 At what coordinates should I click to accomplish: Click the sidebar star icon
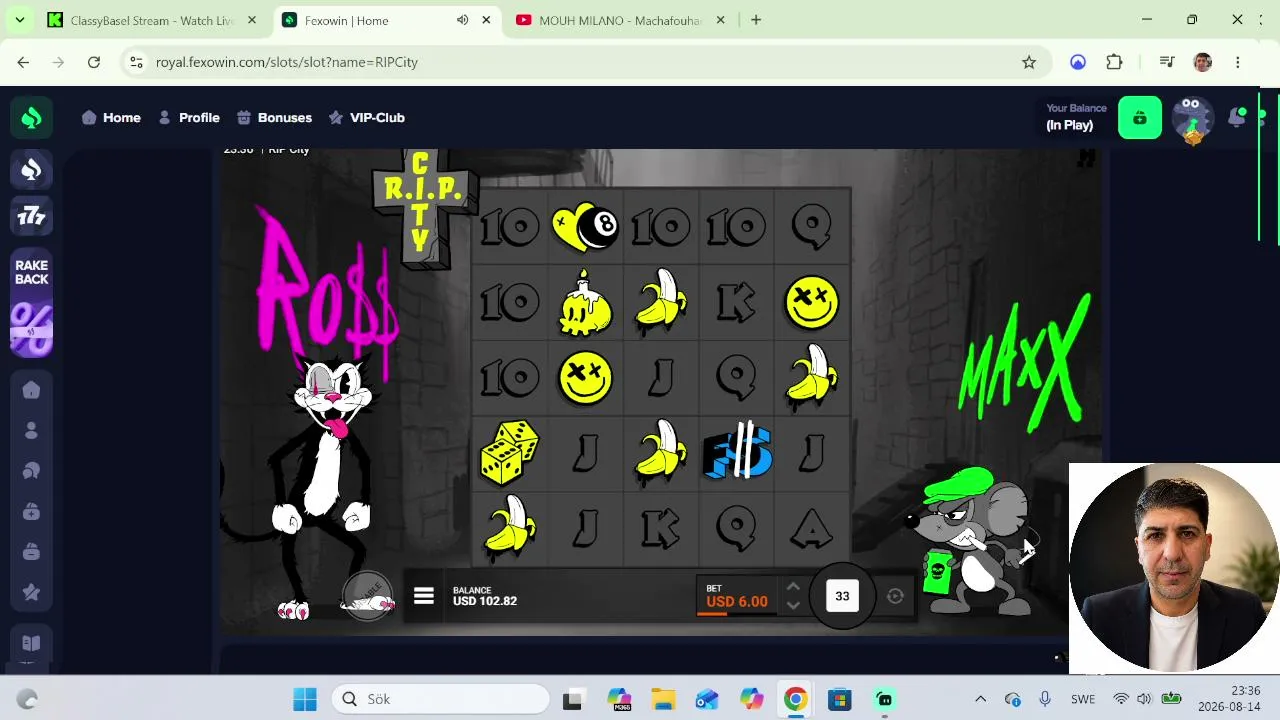(31, 592)
